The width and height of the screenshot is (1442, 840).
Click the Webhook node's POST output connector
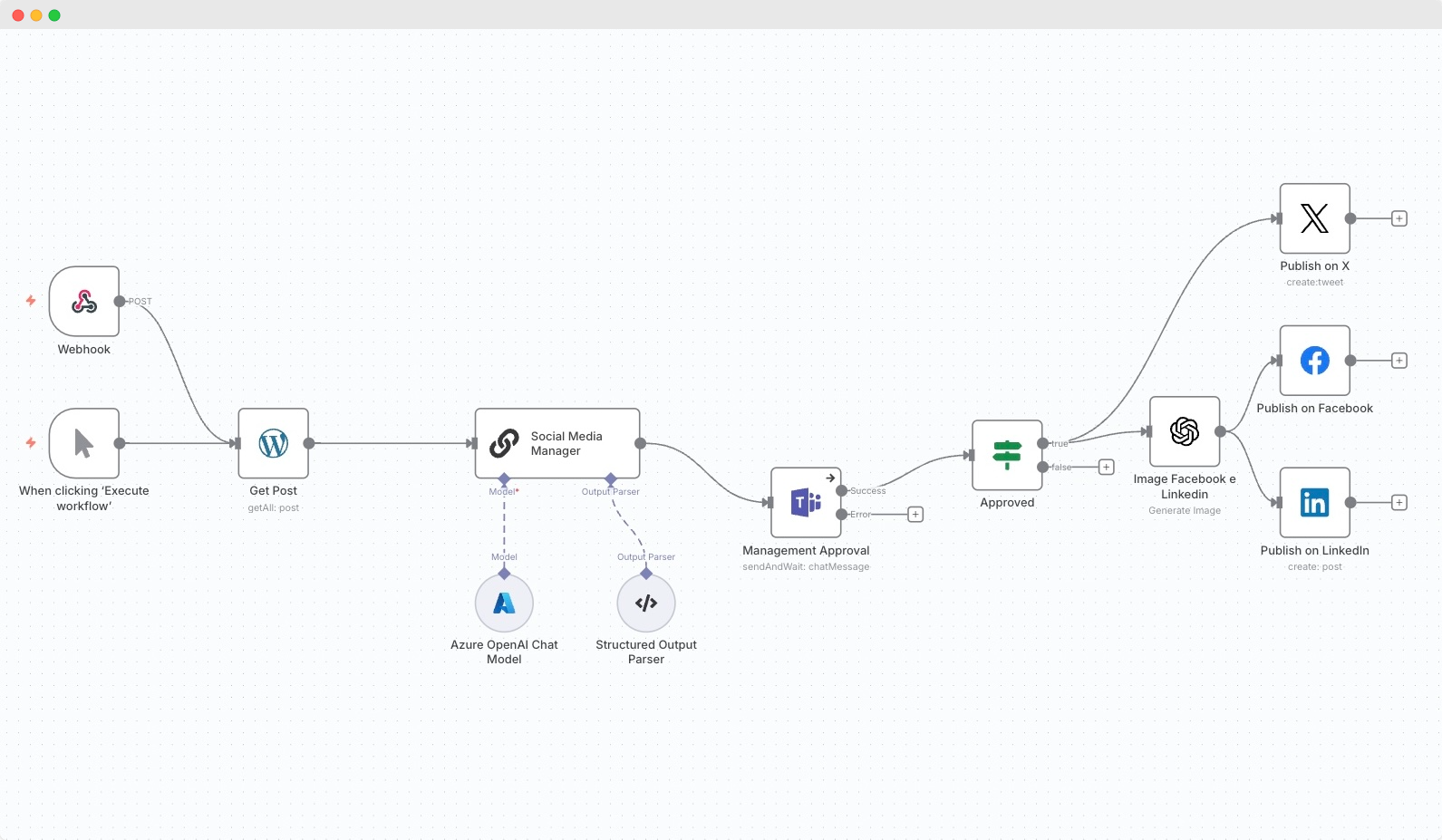[120, 302]
